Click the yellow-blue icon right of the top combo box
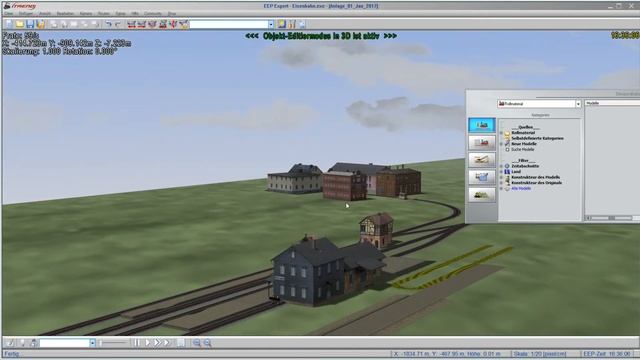 pos(282,24)
